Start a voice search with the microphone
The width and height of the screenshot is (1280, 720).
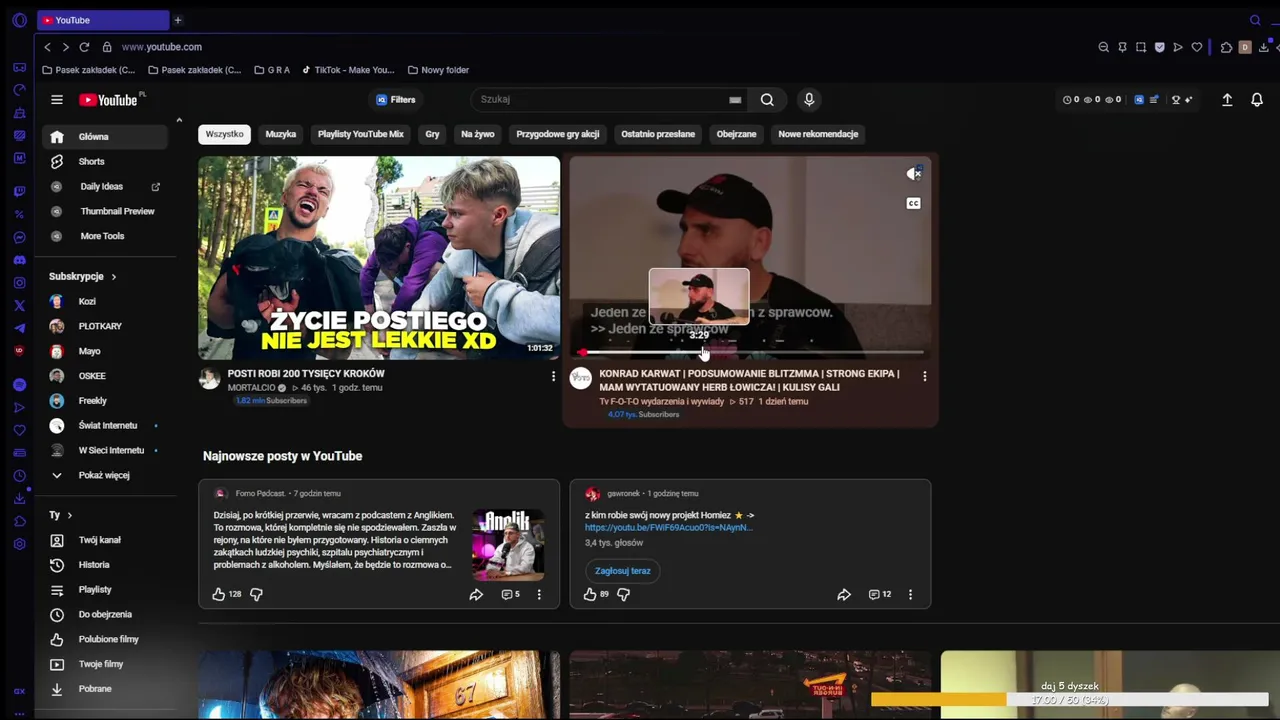tap(809, 99)
